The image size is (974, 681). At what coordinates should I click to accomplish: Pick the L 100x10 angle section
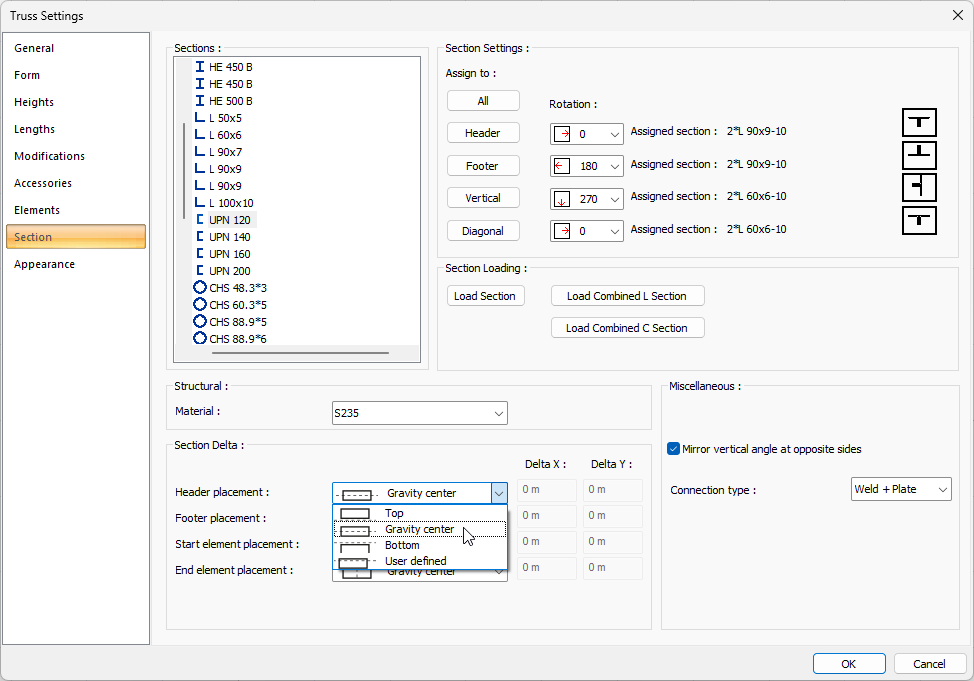[x=231, y=203]
